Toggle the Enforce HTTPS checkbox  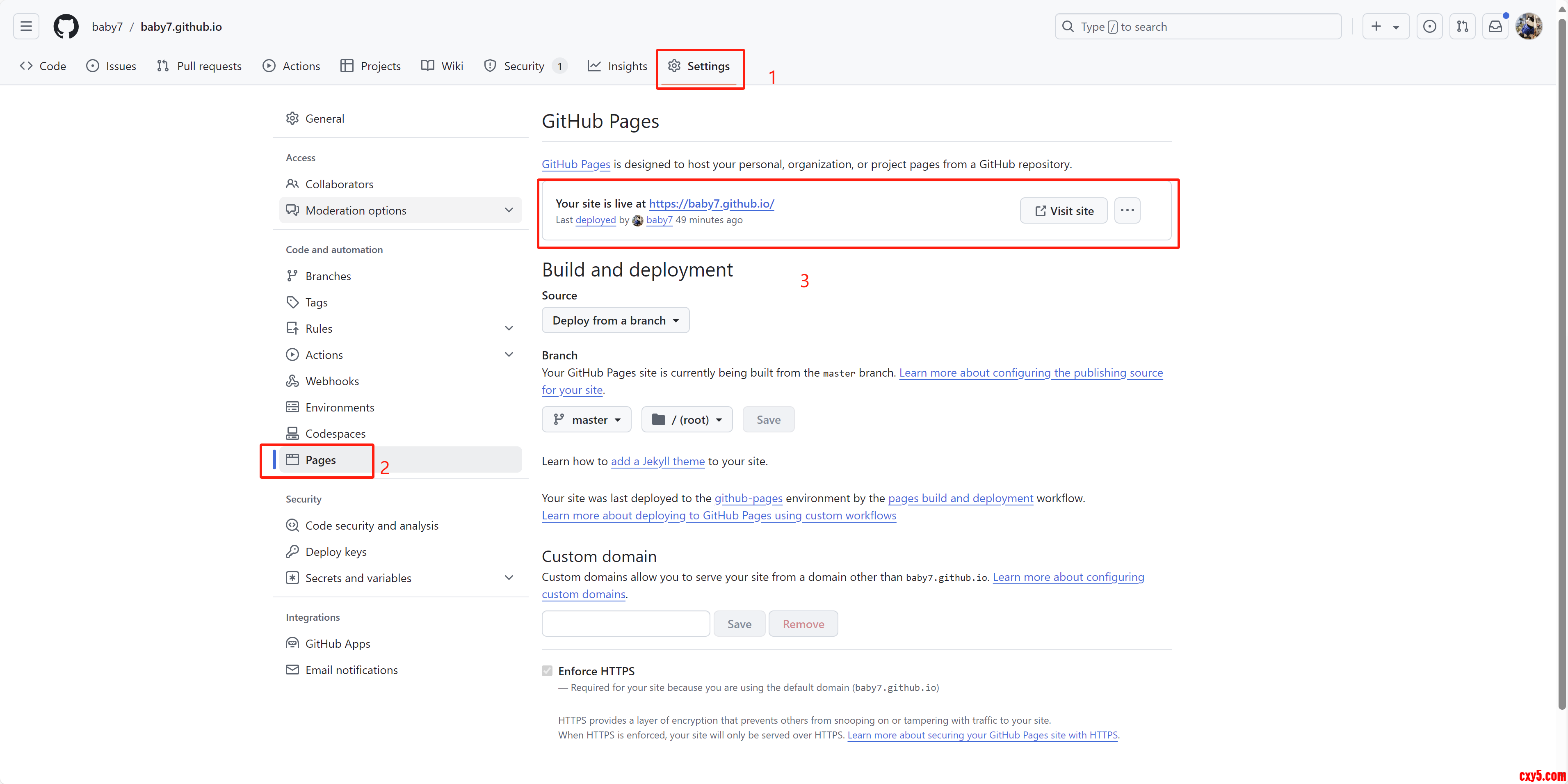pyautogui.click(x=547, y=671)
